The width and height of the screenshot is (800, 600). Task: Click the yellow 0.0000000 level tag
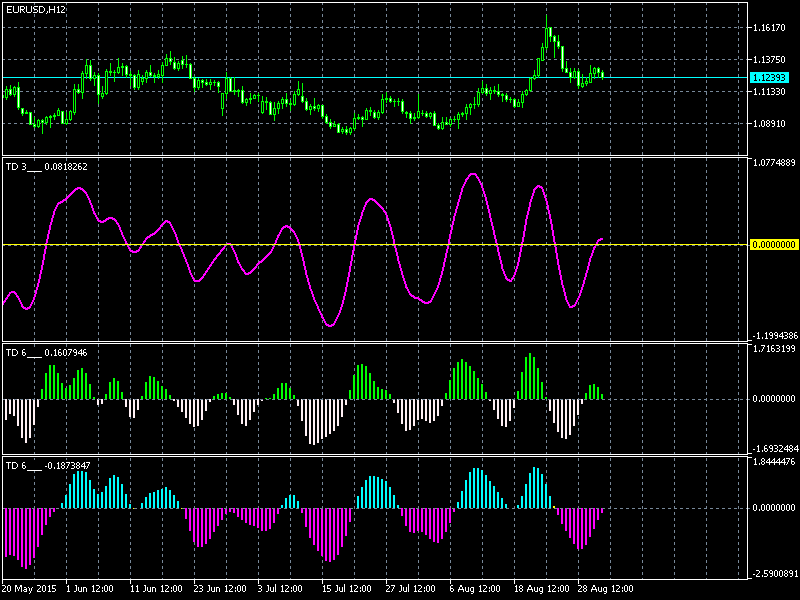pyautogui.click(x=773, y=244)
